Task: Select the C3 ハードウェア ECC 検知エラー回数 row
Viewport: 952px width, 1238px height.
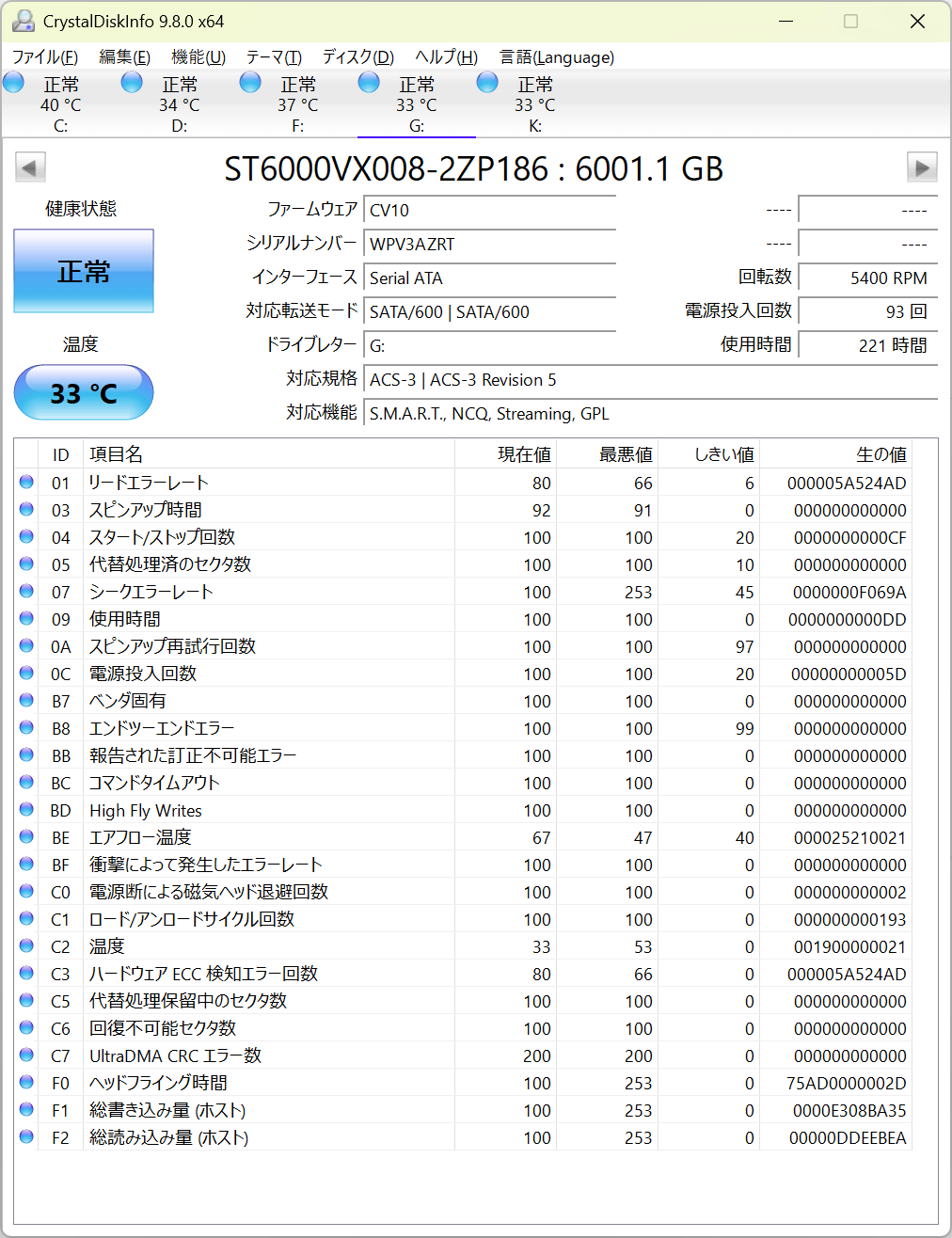Action: tap(463, 974)
